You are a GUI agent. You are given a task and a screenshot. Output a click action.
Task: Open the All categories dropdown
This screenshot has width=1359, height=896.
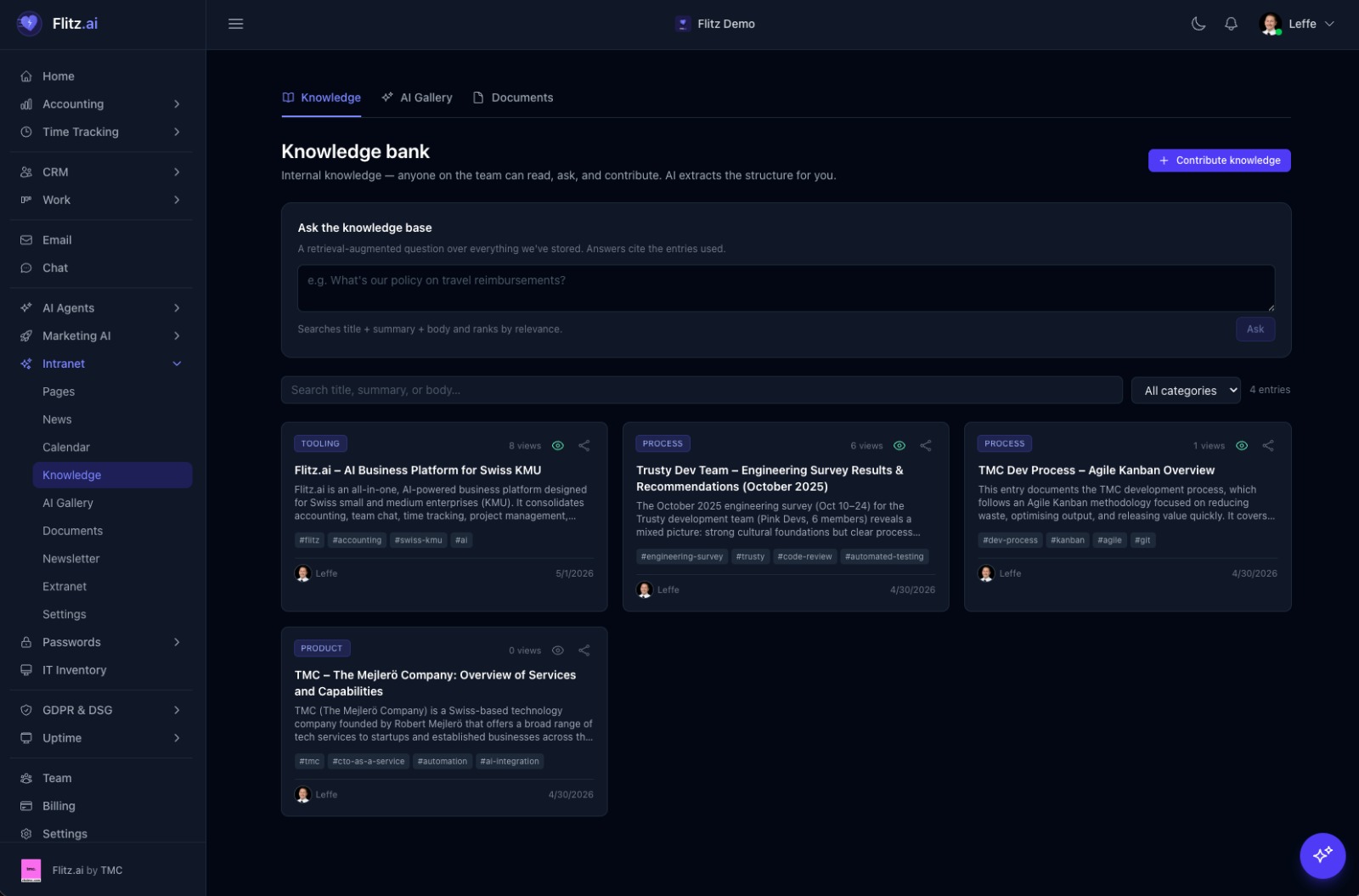(1186, 391)
